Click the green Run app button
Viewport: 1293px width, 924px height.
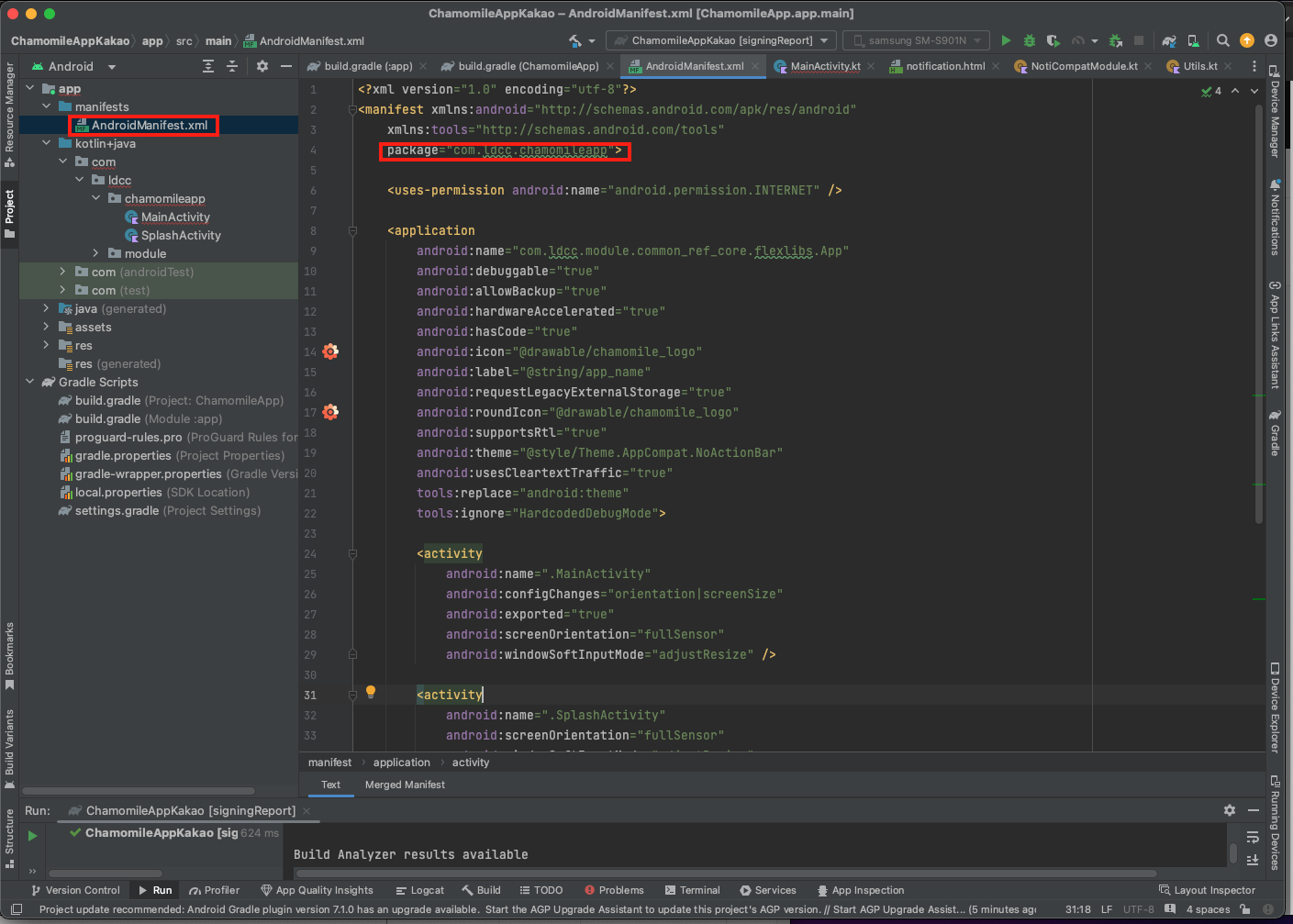(x=1006, y=40)
